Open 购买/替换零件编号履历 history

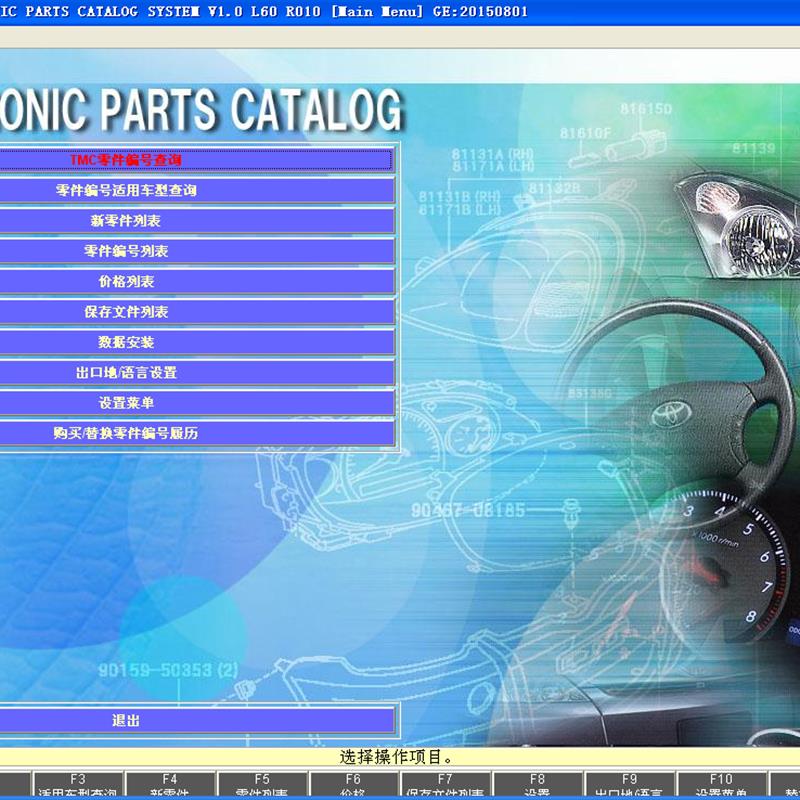pyautogui.click(x=196, y=434)
